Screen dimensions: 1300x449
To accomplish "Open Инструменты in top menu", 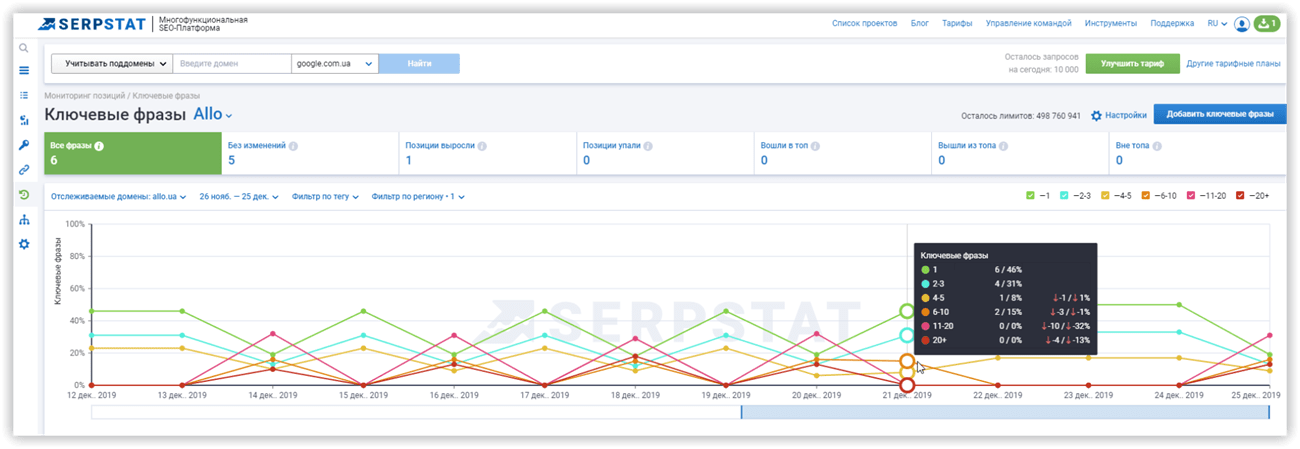I will 1110,23.
